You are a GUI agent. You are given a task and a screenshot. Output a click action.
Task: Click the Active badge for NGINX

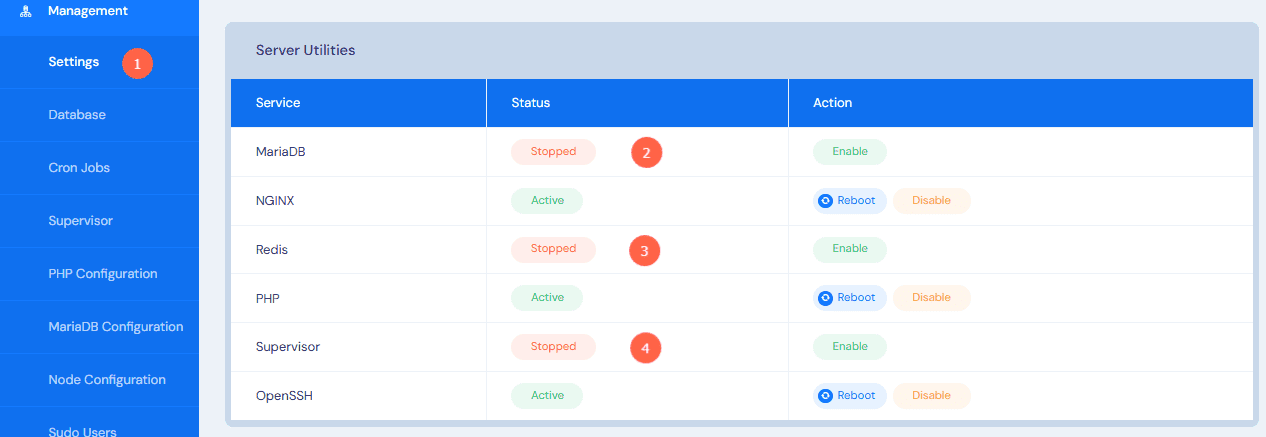tap(547, 200)
